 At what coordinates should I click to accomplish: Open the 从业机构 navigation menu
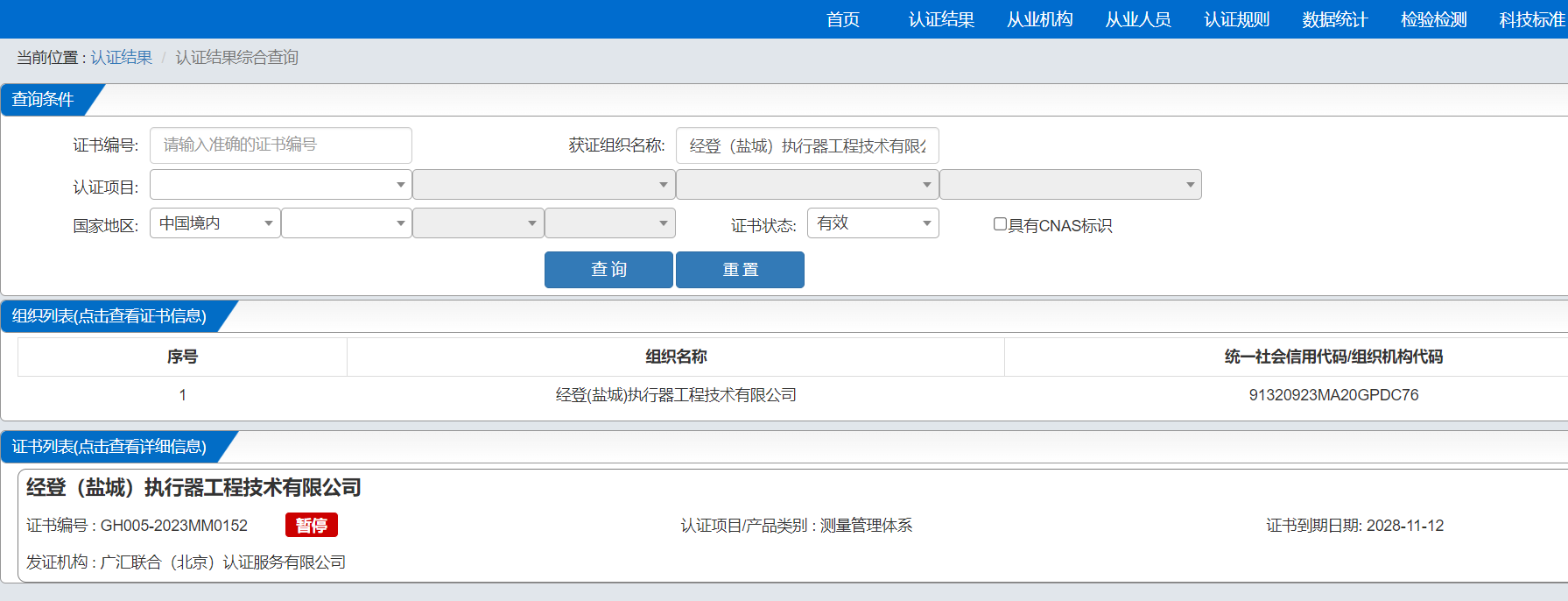pyautogui.click(x=1039, y=19)
